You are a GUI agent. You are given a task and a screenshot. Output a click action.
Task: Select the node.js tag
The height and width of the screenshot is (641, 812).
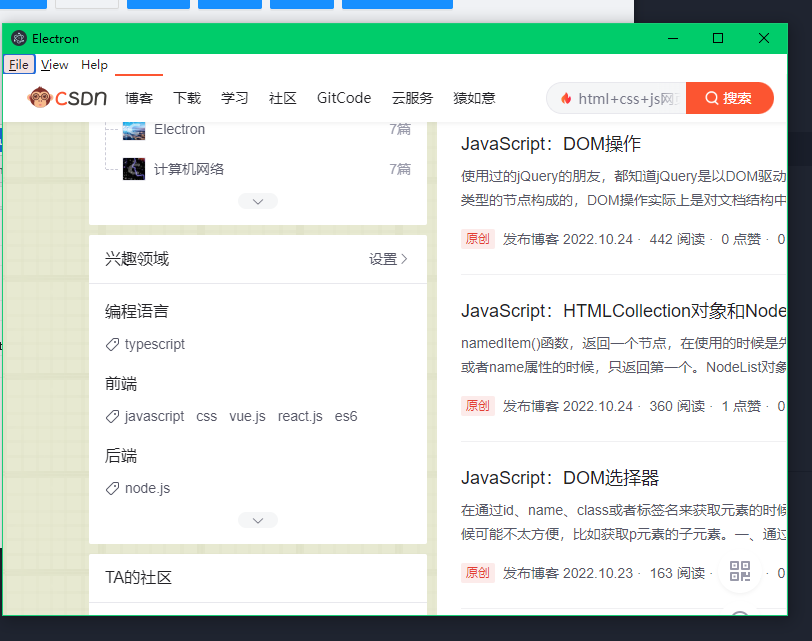(x=148, y=488)
